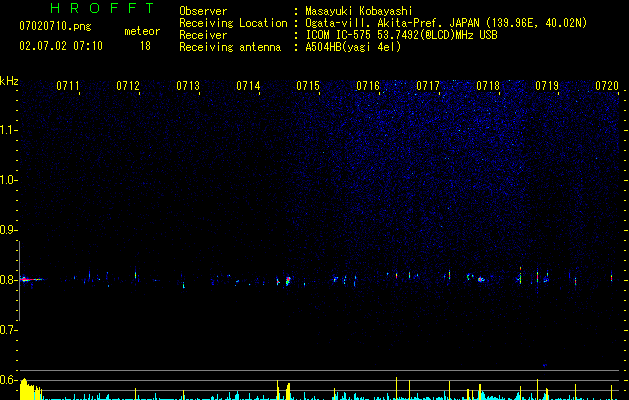Click the A504HB(yagi 4el) antenna text

353,47
